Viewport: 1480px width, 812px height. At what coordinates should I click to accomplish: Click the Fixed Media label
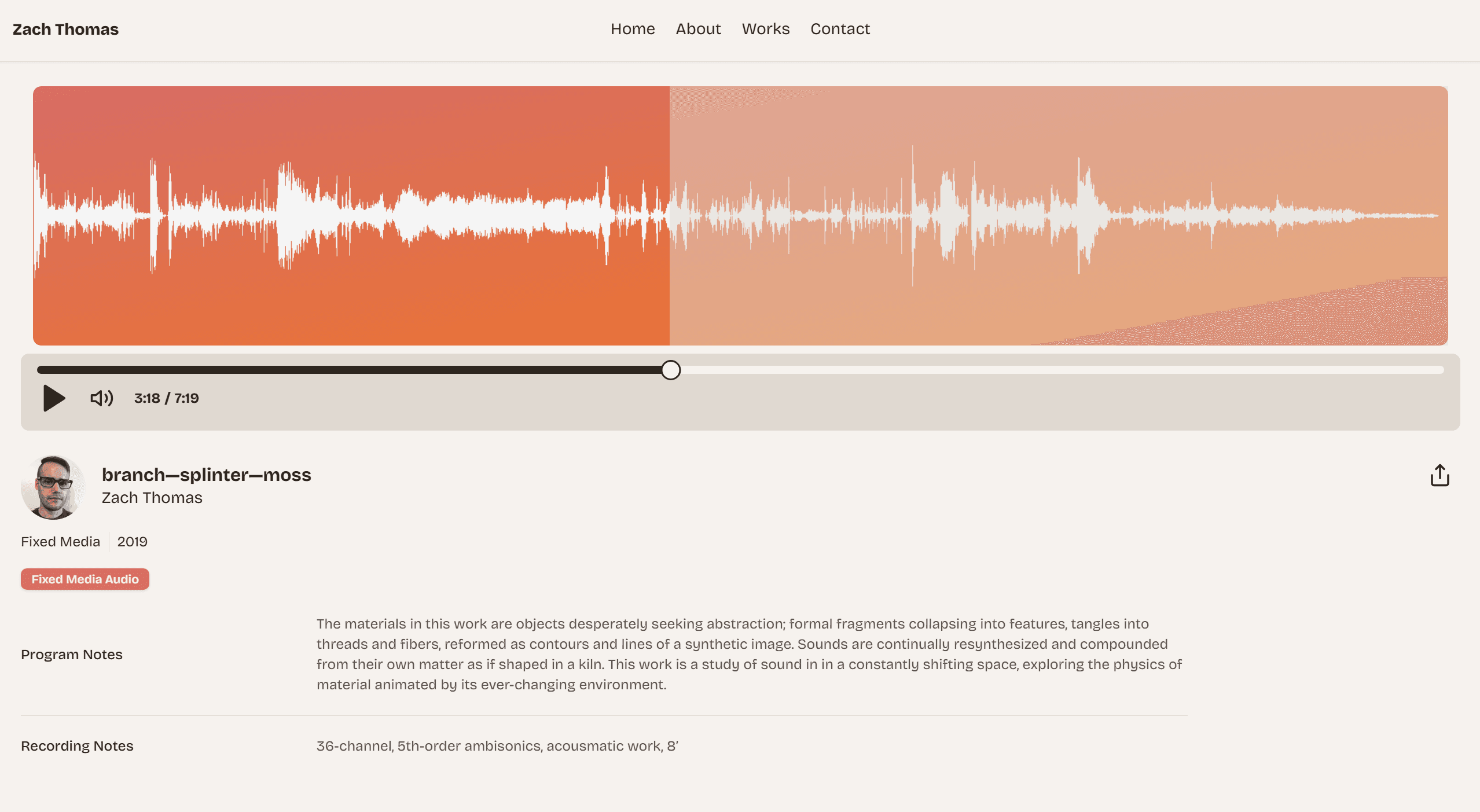point(60,541)
